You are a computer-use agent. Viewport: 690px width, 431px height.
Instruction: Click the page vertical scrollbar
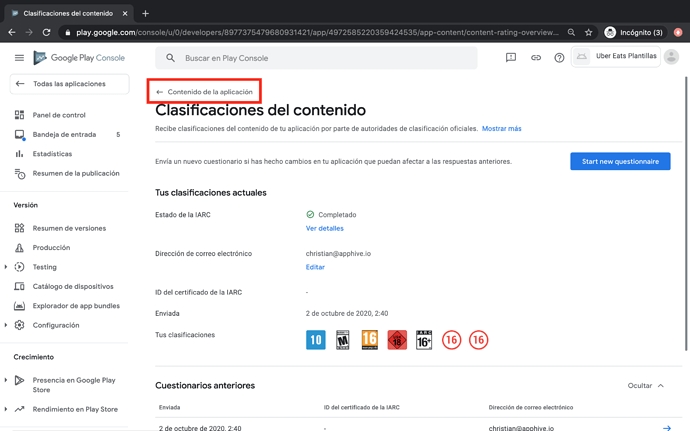[x=686, y=214]
